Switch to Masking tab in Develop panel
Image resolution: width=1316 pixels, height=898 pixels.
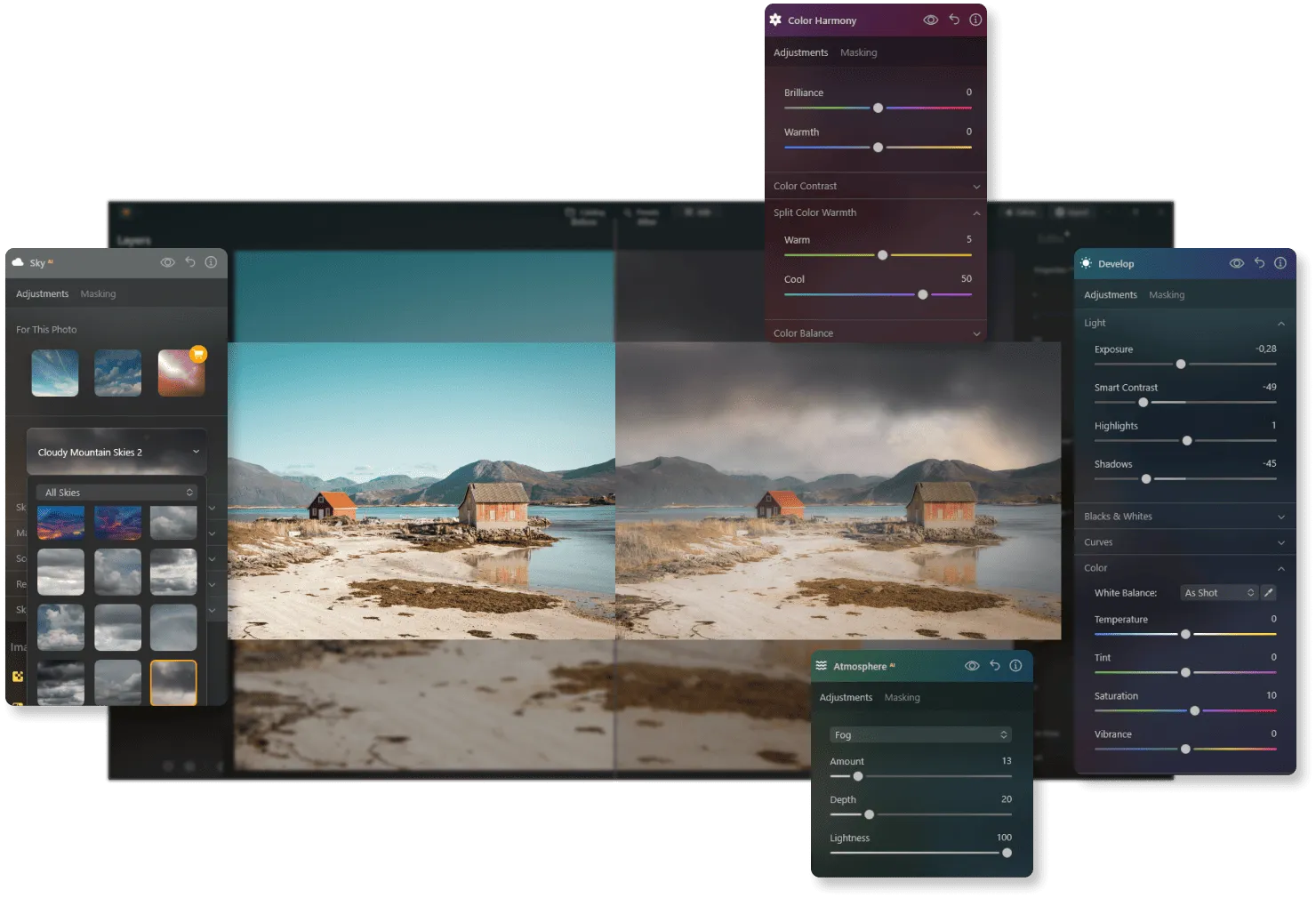pos(1166,294)
